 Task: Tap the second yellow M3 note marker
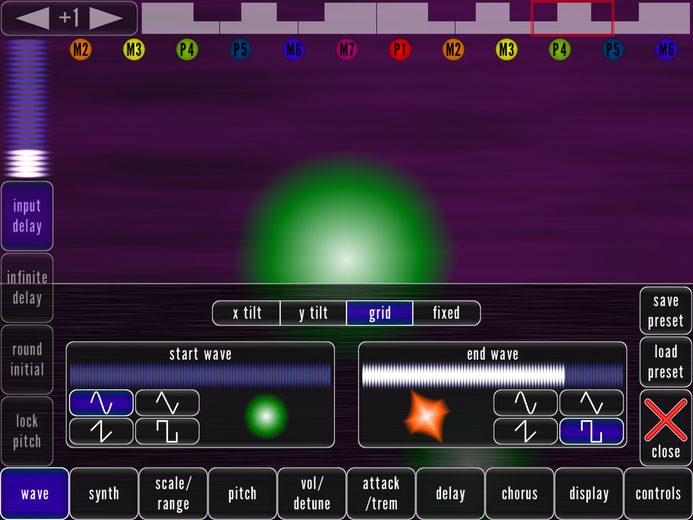506,49
